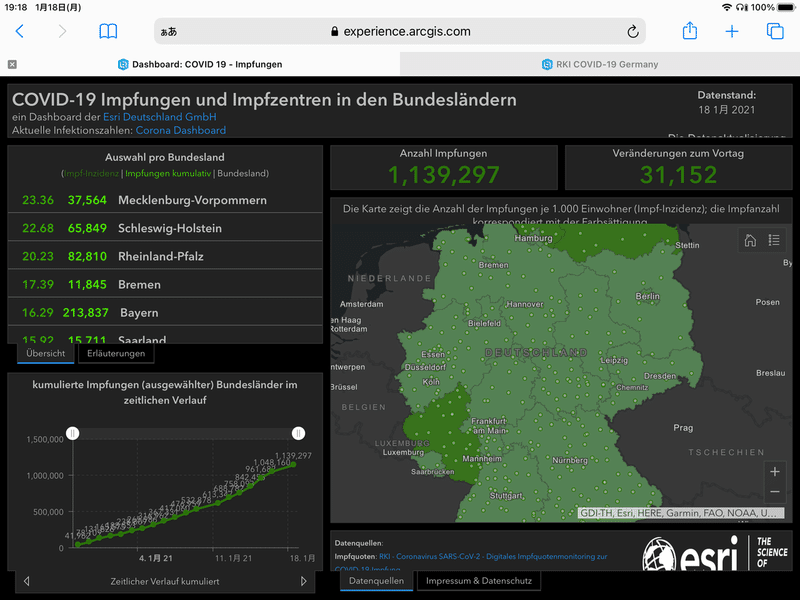Image resolution: width=800 pixels, height=600 pixels.
Task: Switch to the Erläuterungen tab
Action: (116, 353)
